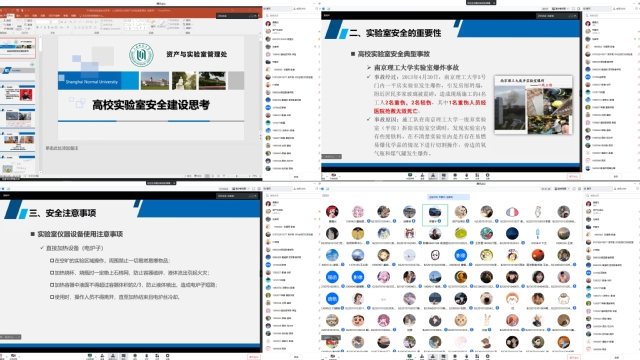Open share screen icon below safety precautions slide

tap(90, 356)
